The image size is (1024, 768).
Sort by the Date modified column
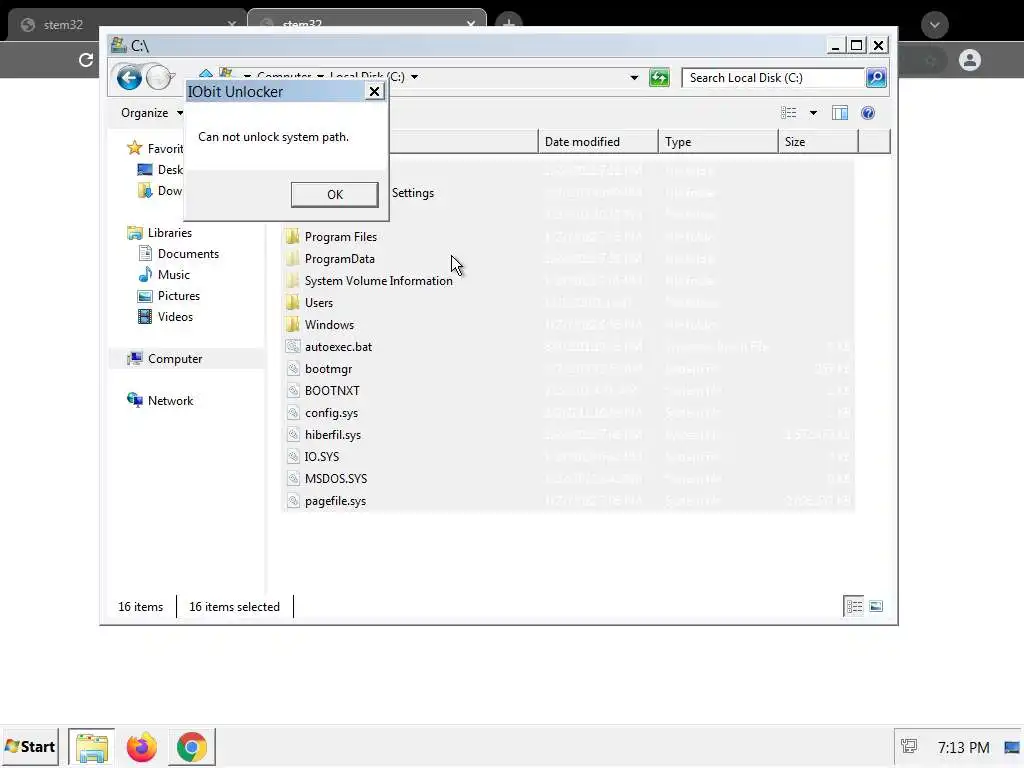pos(598,142)
